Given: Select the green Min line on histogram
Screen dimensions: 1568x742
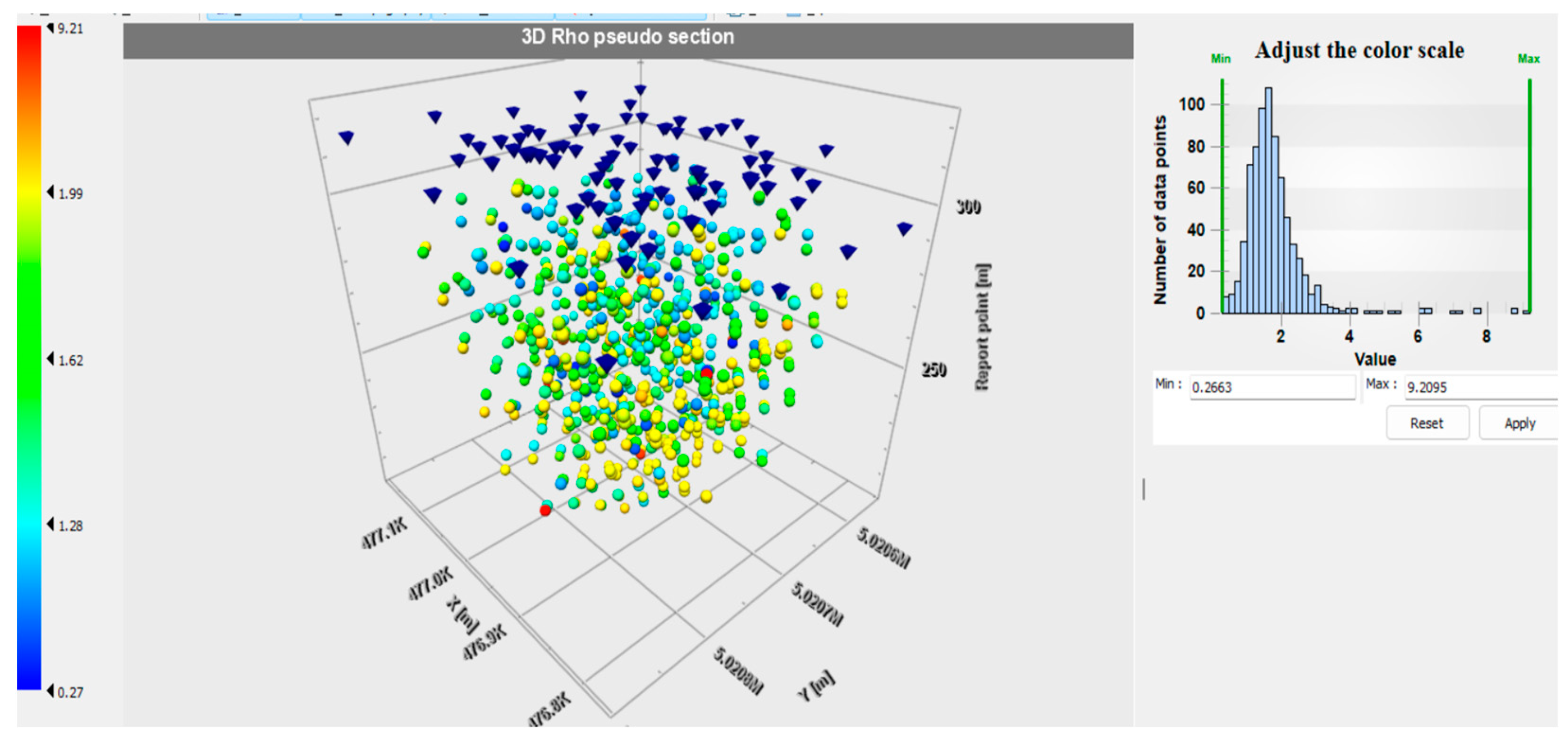Looking at the screenshot, I should click(1222, 195).
